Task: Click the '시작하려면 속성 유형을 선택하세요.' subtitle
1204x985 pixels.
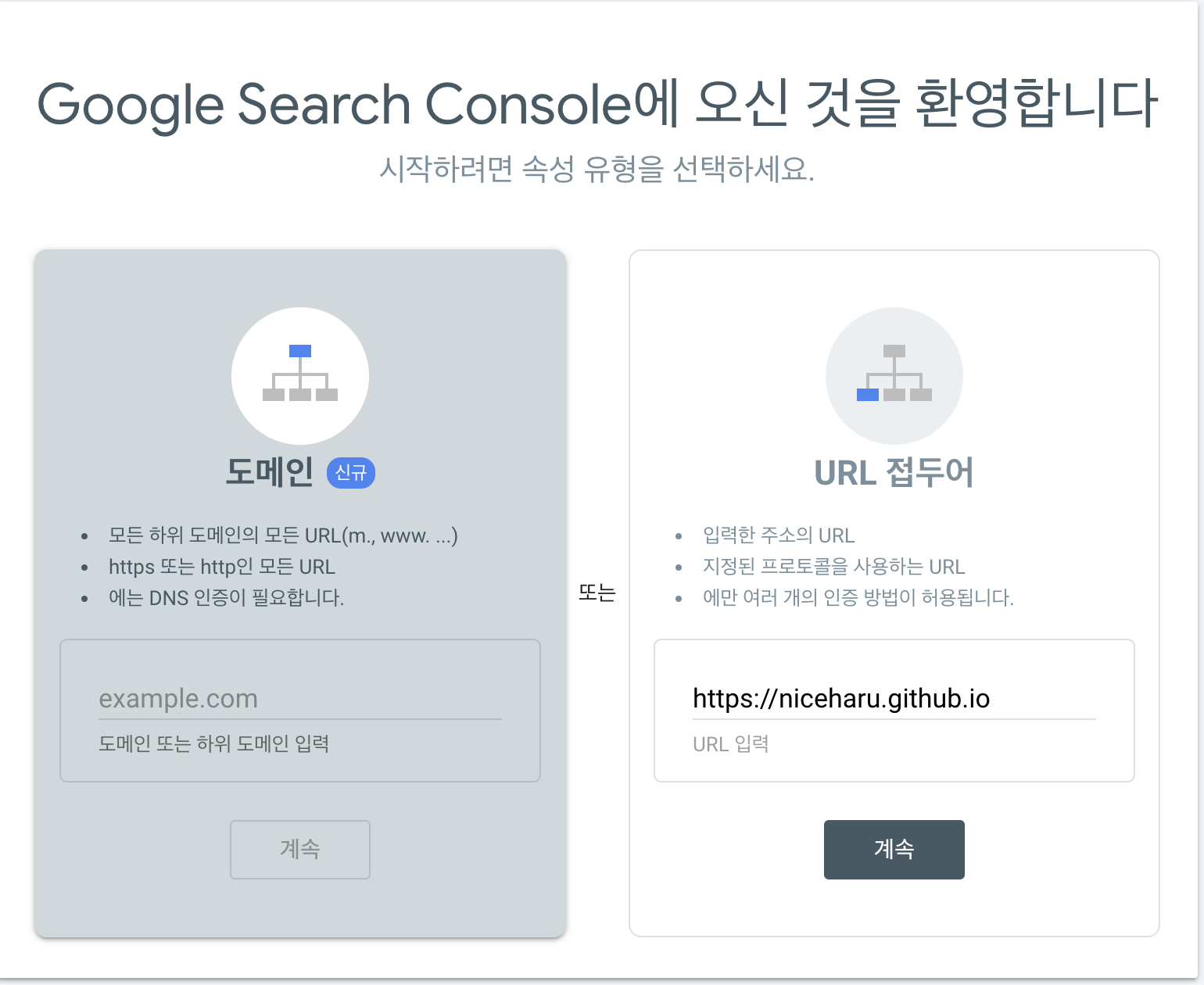Action: pos(597,169)
